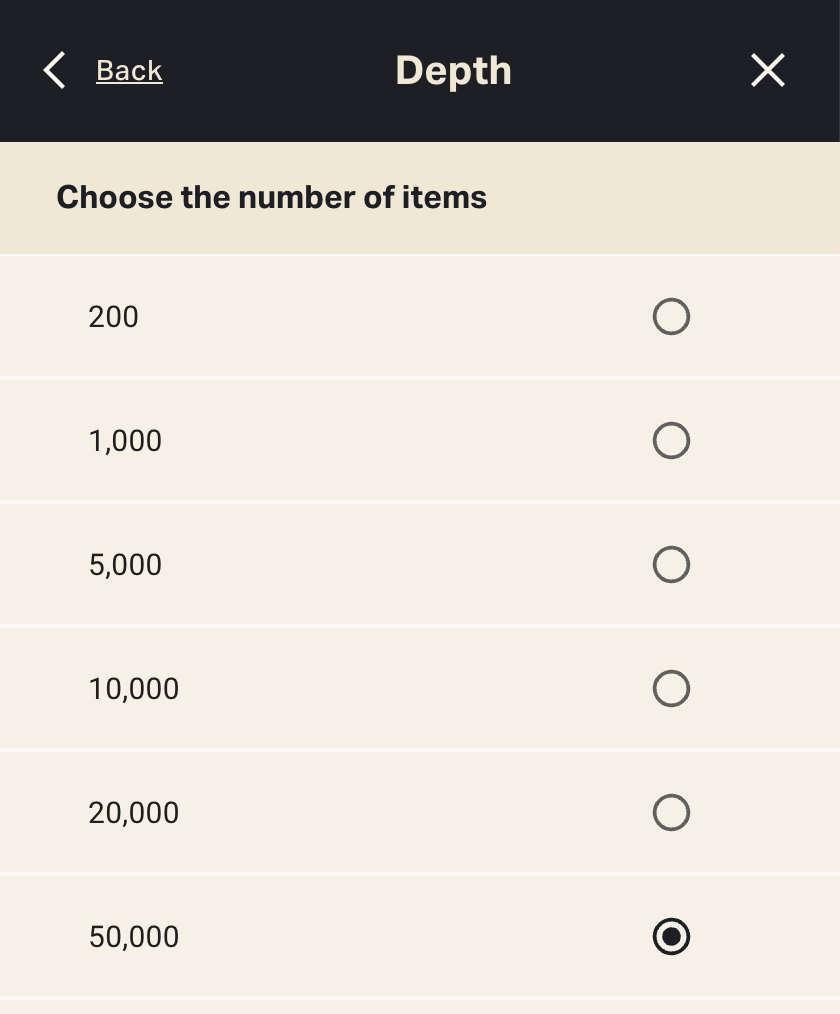Click the partially visible row below 50,000
This screenshot has height=1014, width=840.
pos(420,1007)
